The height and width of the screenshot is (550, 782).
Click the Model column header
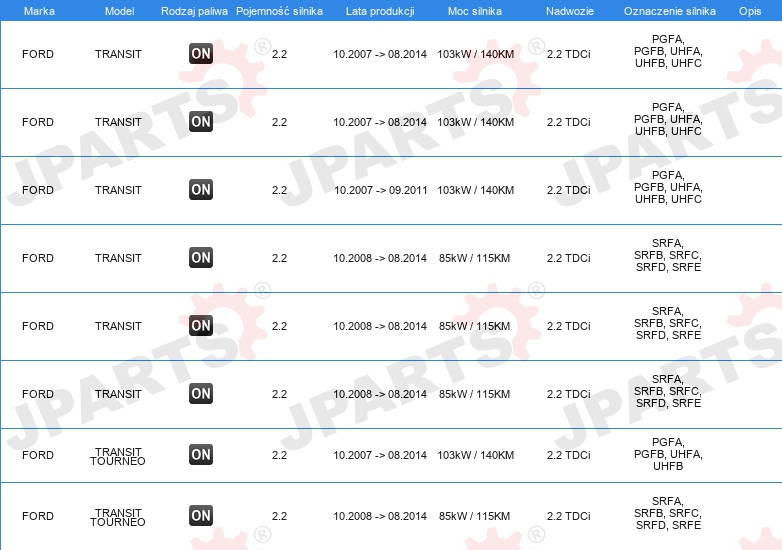pos(119,10)
